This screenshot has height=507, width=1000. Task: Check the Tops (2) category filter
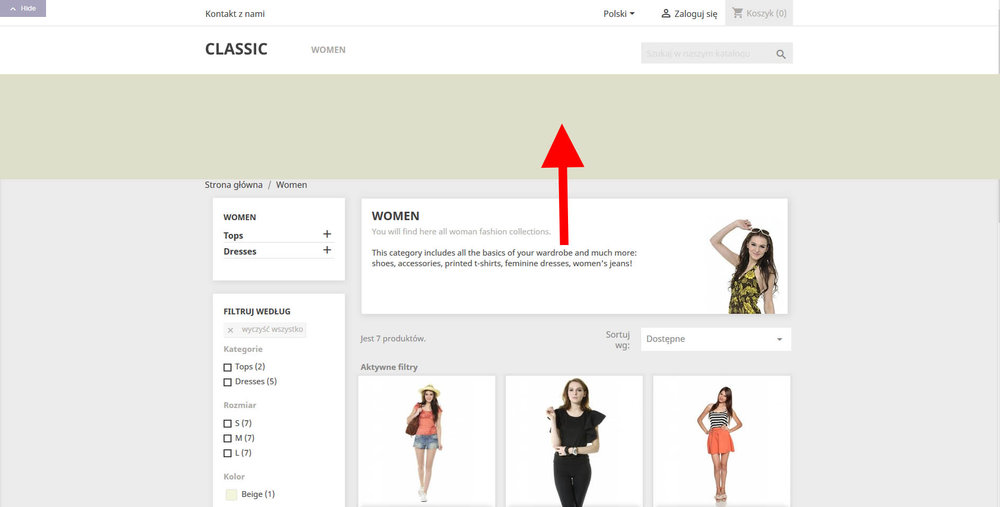click(228, 367)
